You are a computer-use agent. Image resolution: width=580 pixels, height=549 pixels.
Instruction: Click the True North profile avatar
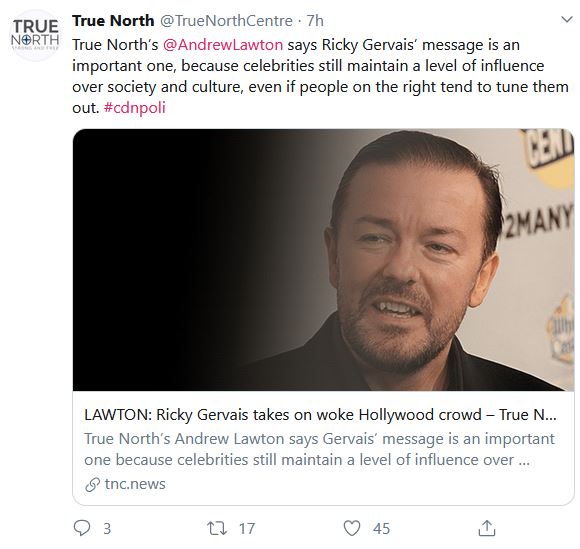click(x=35, y=35)
